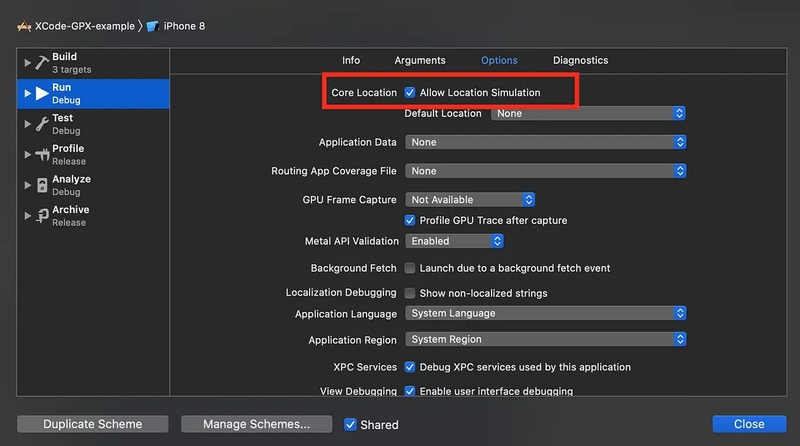Click the Close button
Screen dimensions: 800x446
(749, 424)
